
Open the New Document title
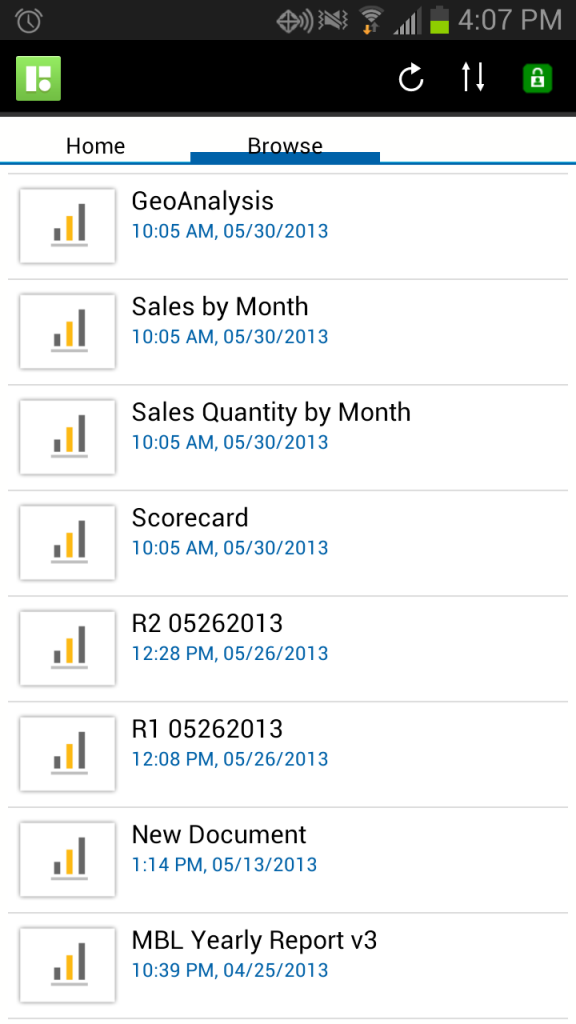pos(219,835)
